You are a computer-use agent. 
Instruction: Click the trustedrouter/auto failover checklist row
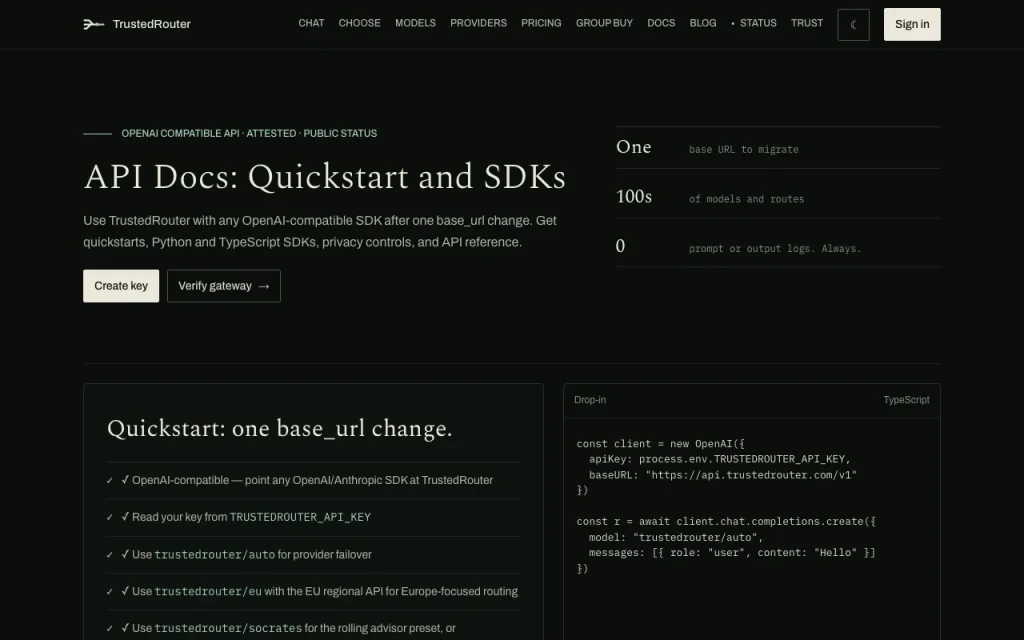click(x=313, y=554)
